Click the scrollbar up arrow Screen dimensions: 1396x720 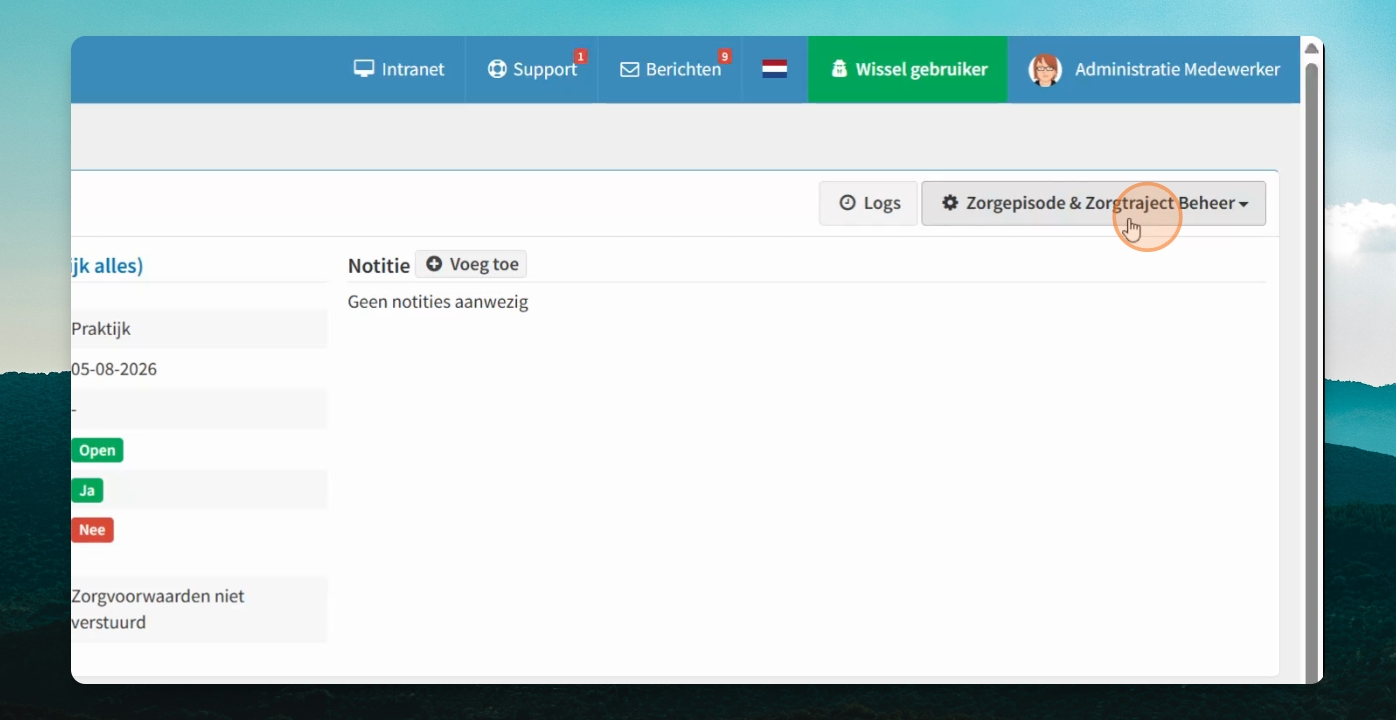point(1312,49)
